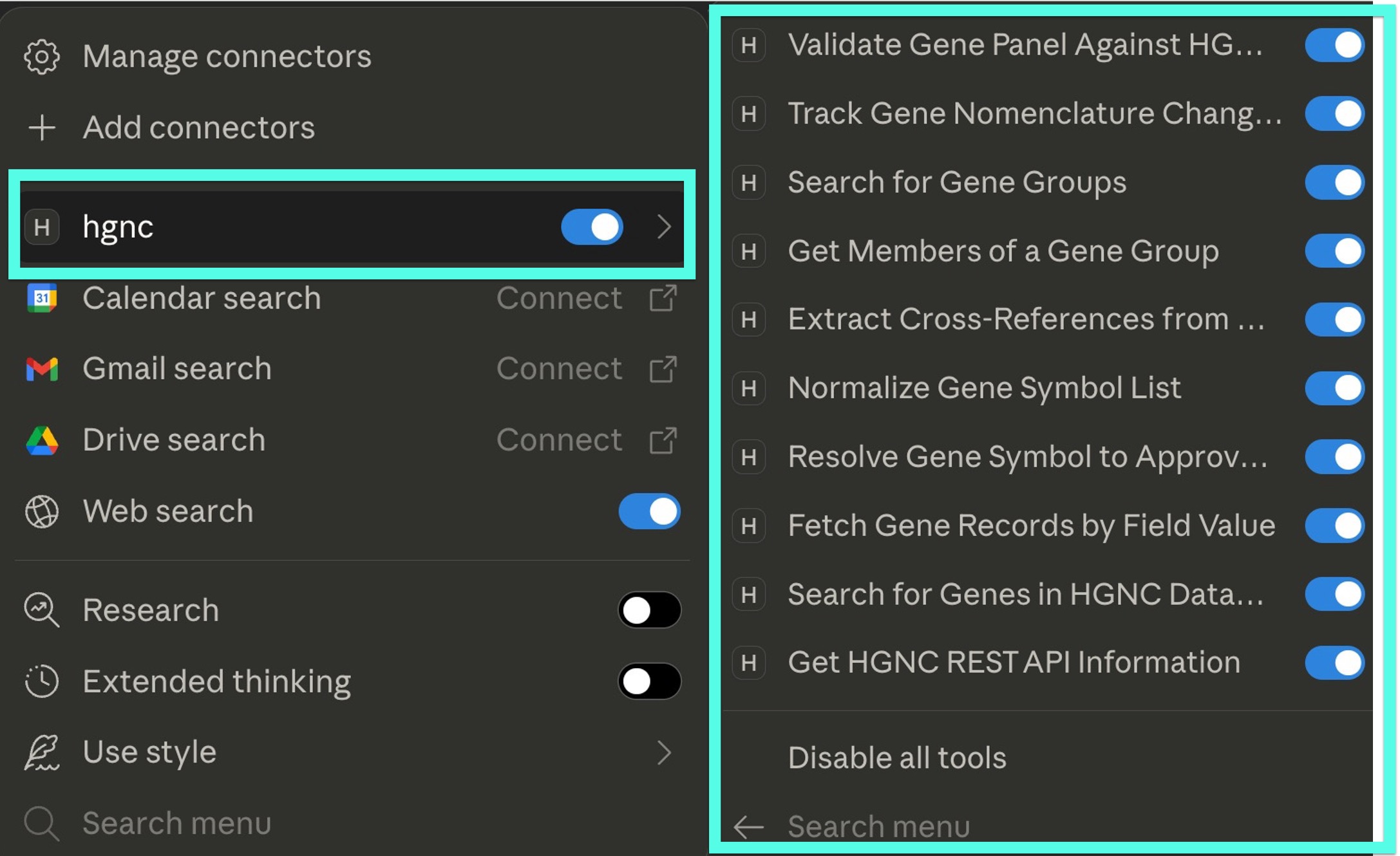Click the hgnc connector H icon

click(x=41, y=227)
